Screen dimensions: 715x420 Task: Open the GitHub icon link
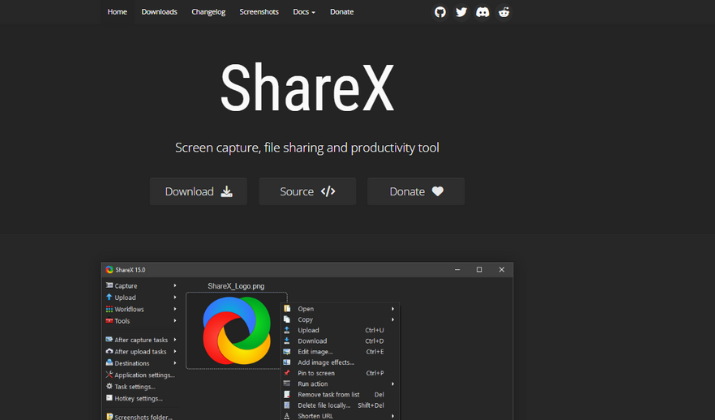[x=440, y=12]
